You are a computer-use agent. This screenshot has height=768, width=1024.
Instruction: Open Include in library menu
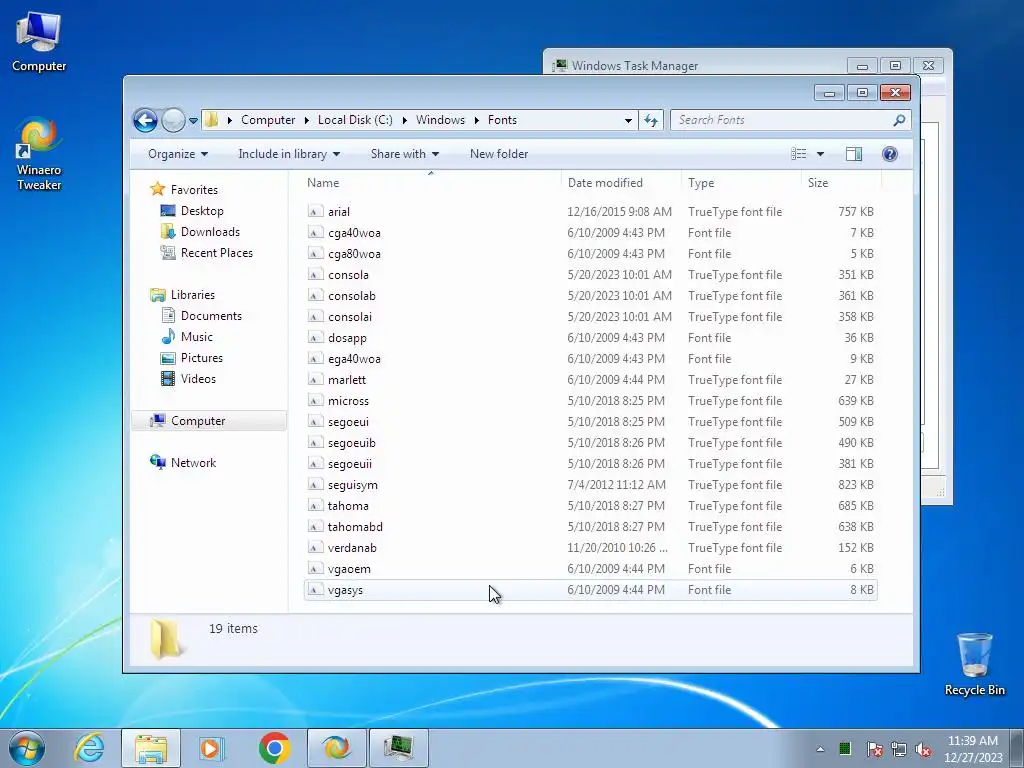pos(289,154)
